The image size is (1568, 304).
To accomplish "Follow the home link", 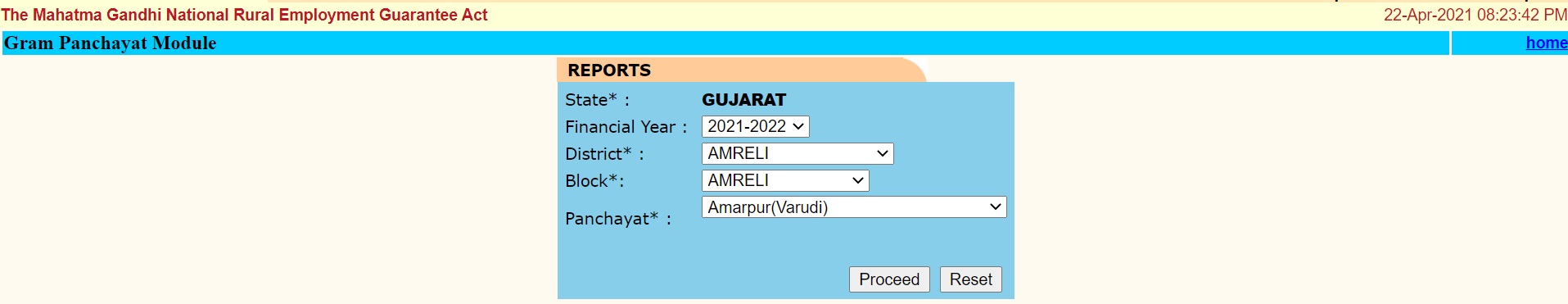I will (1546, 43).
